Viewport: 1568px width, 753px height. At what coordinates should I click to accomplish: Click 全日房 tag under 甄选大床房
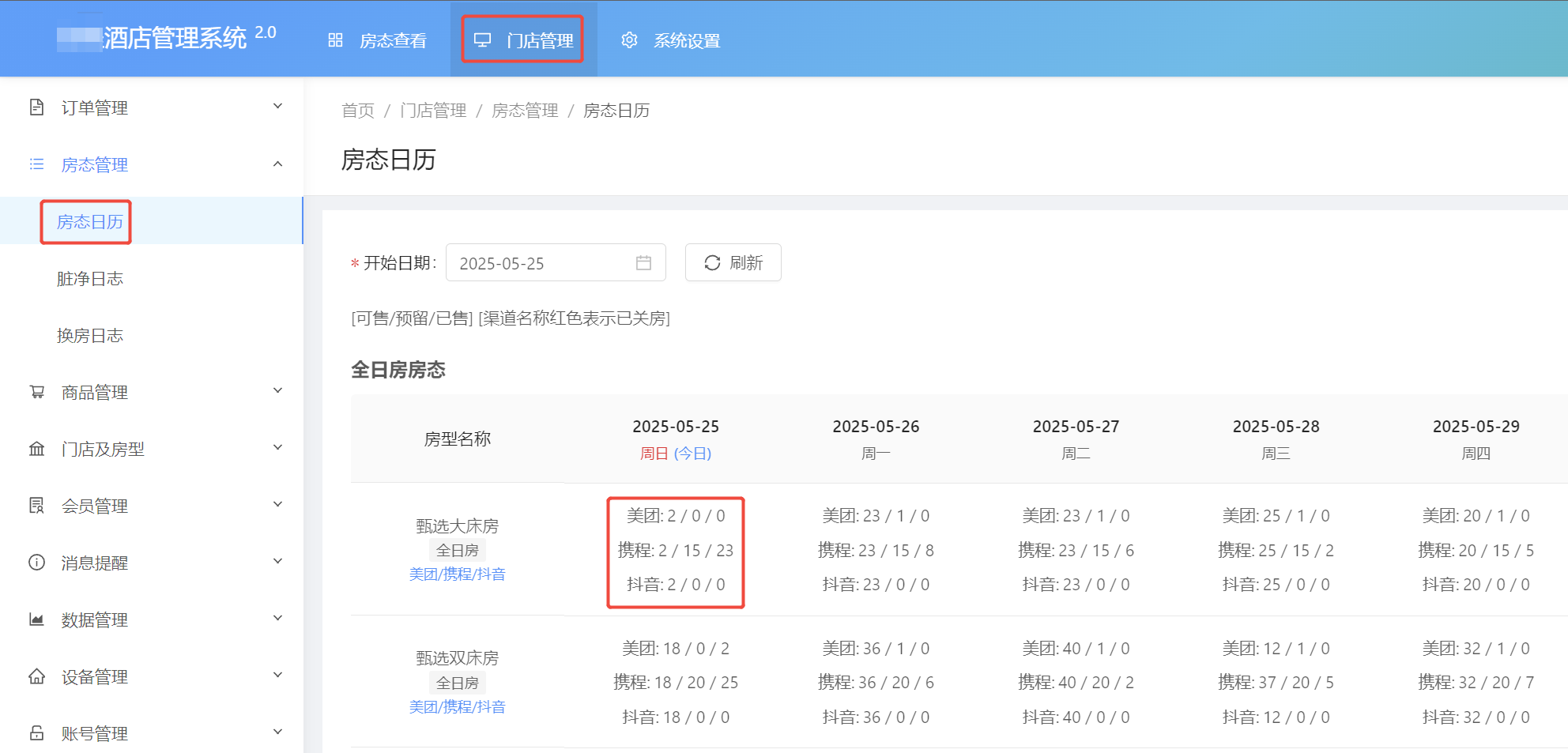tap(457, 551)
